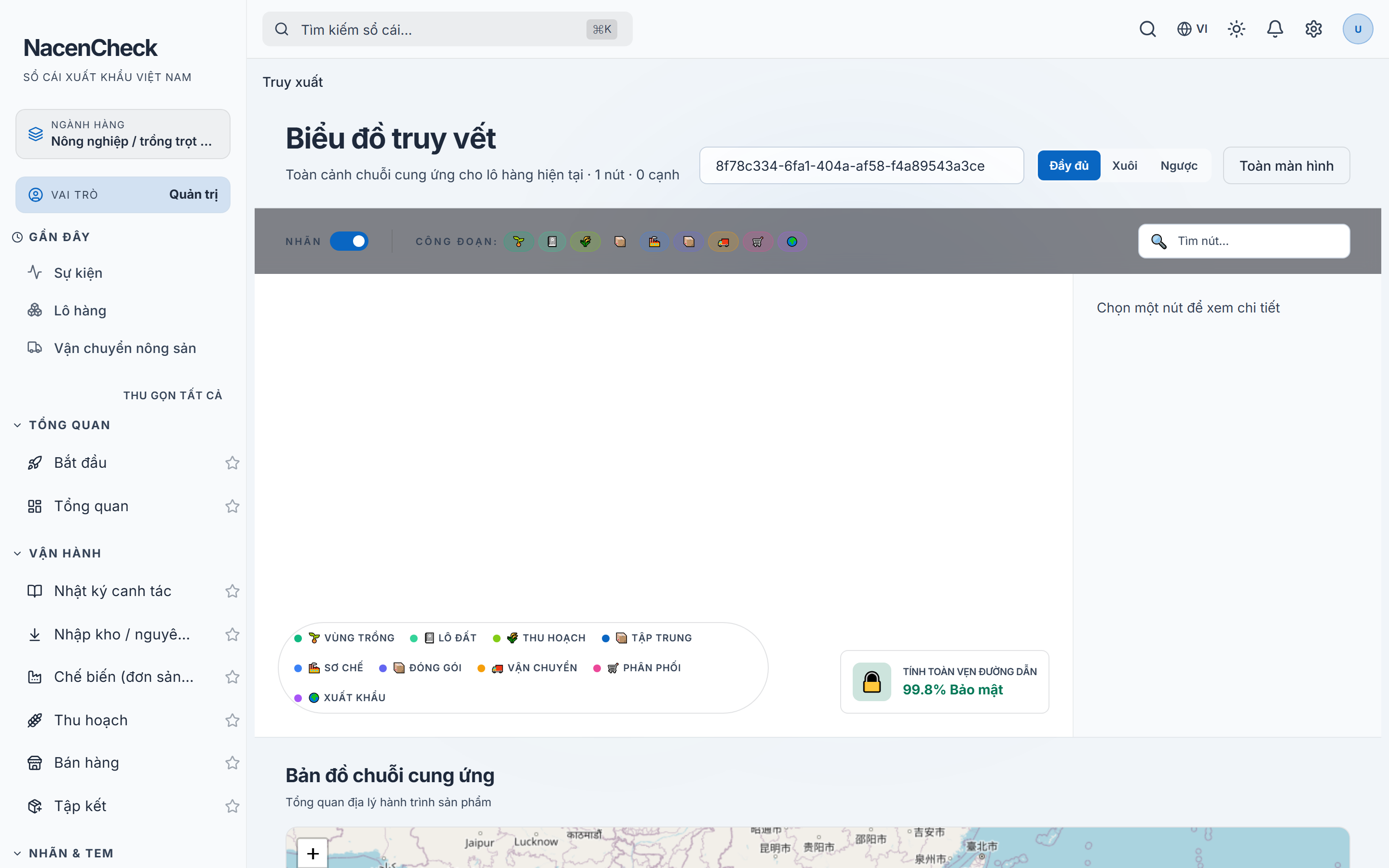Open the Ngành hàng sector selector

[x=123, y=134]
